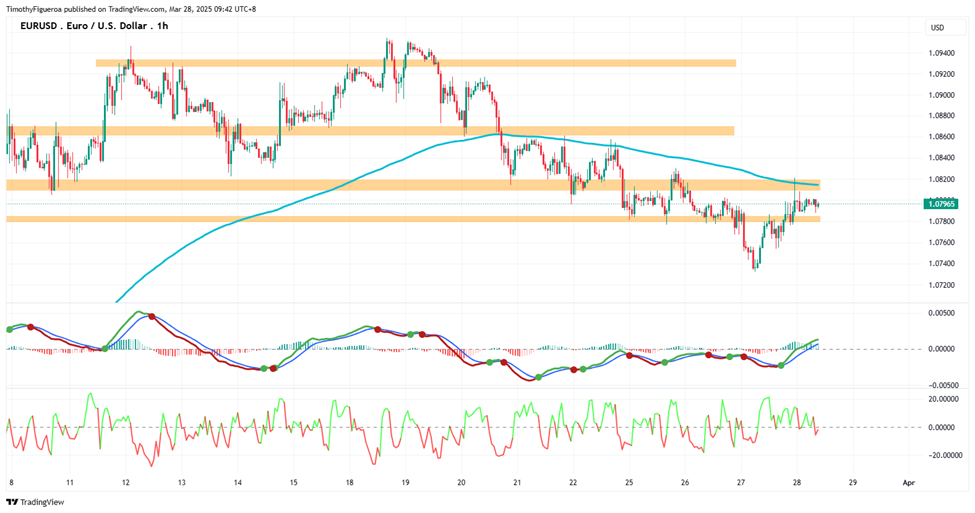Click the MACD zero line label 0.00000
Screen dimensions: 975x513
[941, 349]
